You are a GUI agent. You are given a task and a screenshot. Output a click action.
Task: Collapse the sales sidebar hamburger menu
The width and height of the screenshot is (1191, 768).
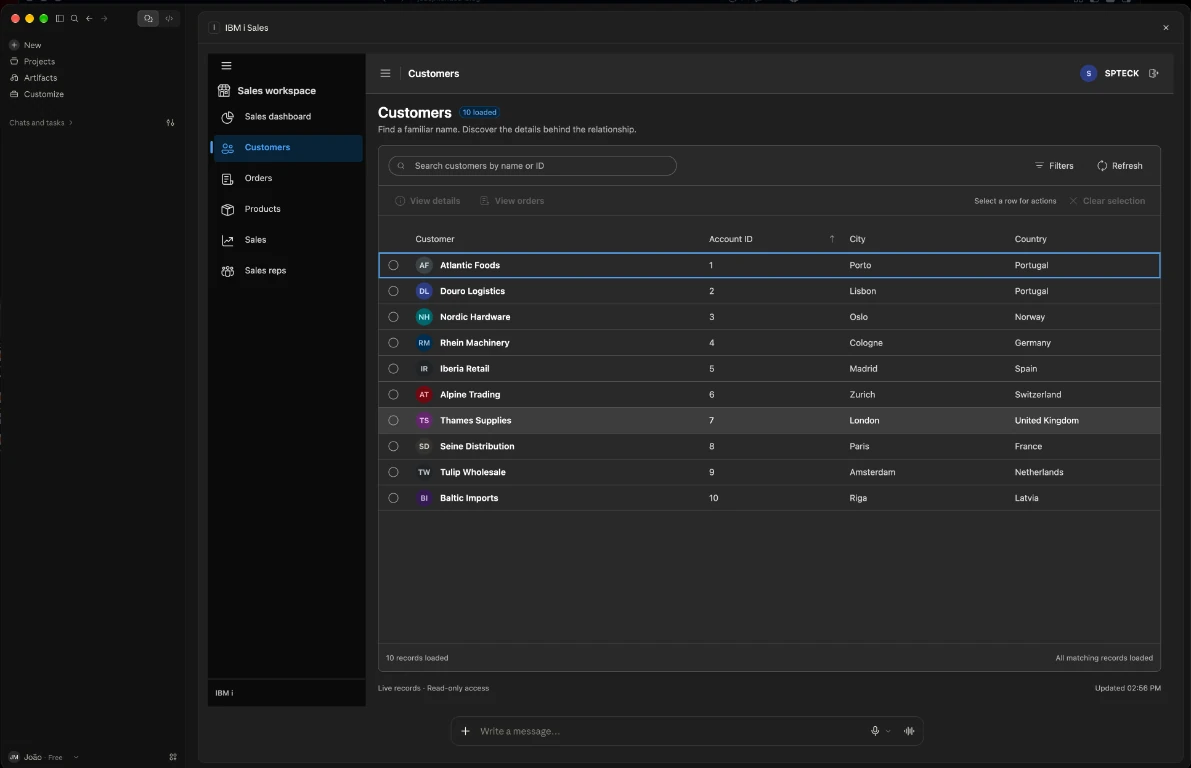226,65
